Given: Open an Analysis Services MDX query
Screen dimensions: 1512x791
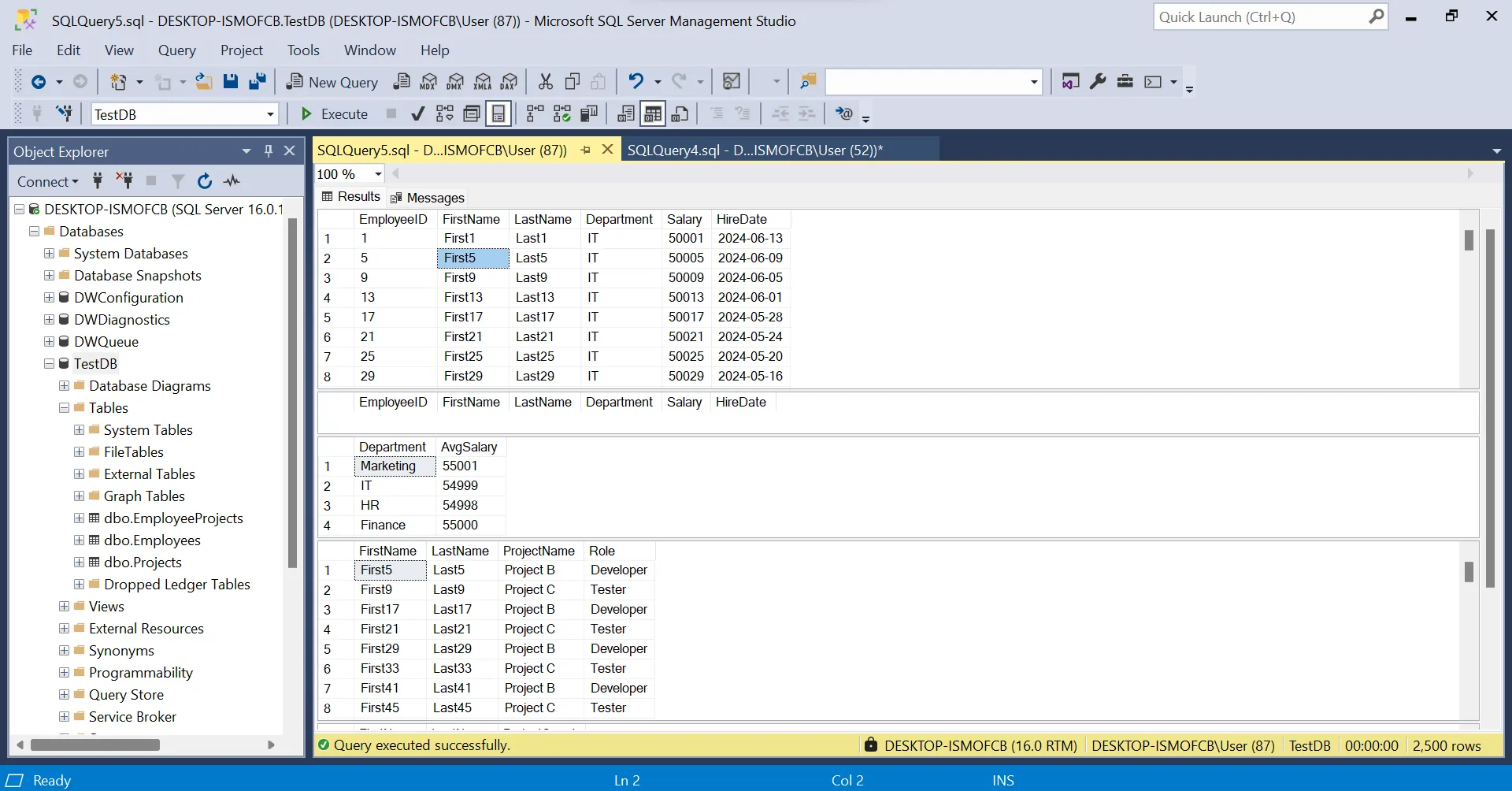Looking at the screenshot, I should click(x=428, y=82).
